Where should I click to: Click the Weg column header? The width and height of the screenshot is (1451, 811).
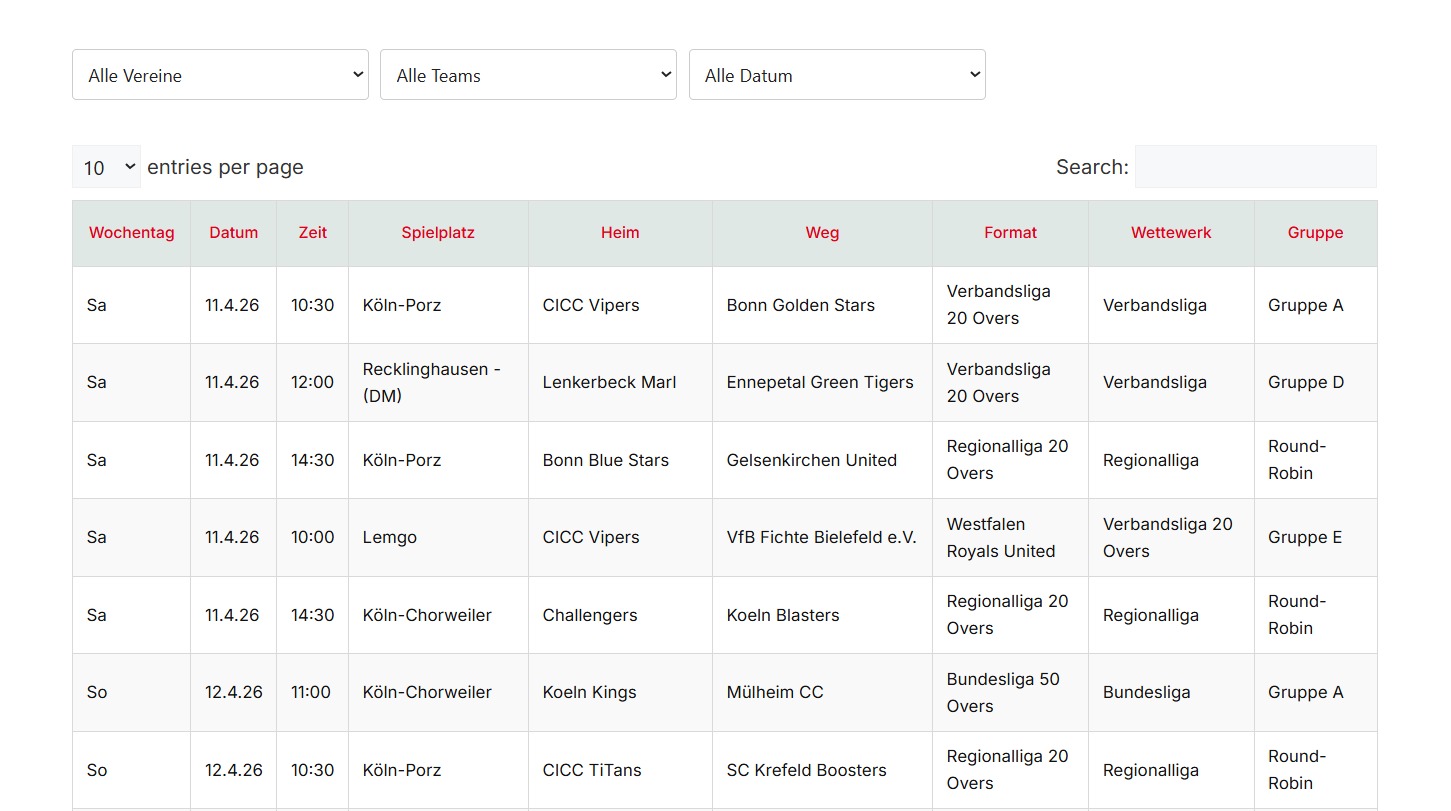[x=822, y=233]
